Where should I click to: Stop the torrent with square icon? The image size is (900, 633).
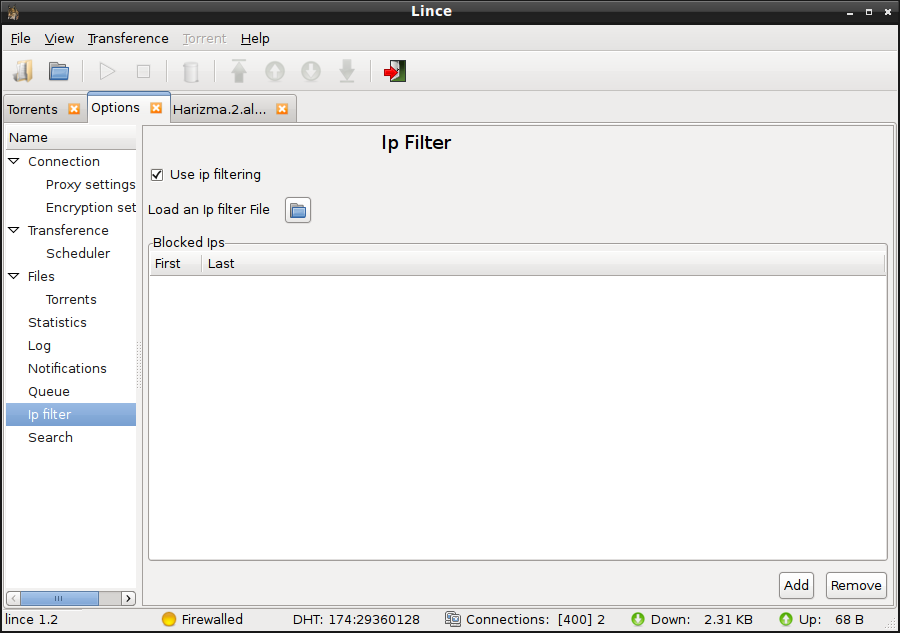143,72
